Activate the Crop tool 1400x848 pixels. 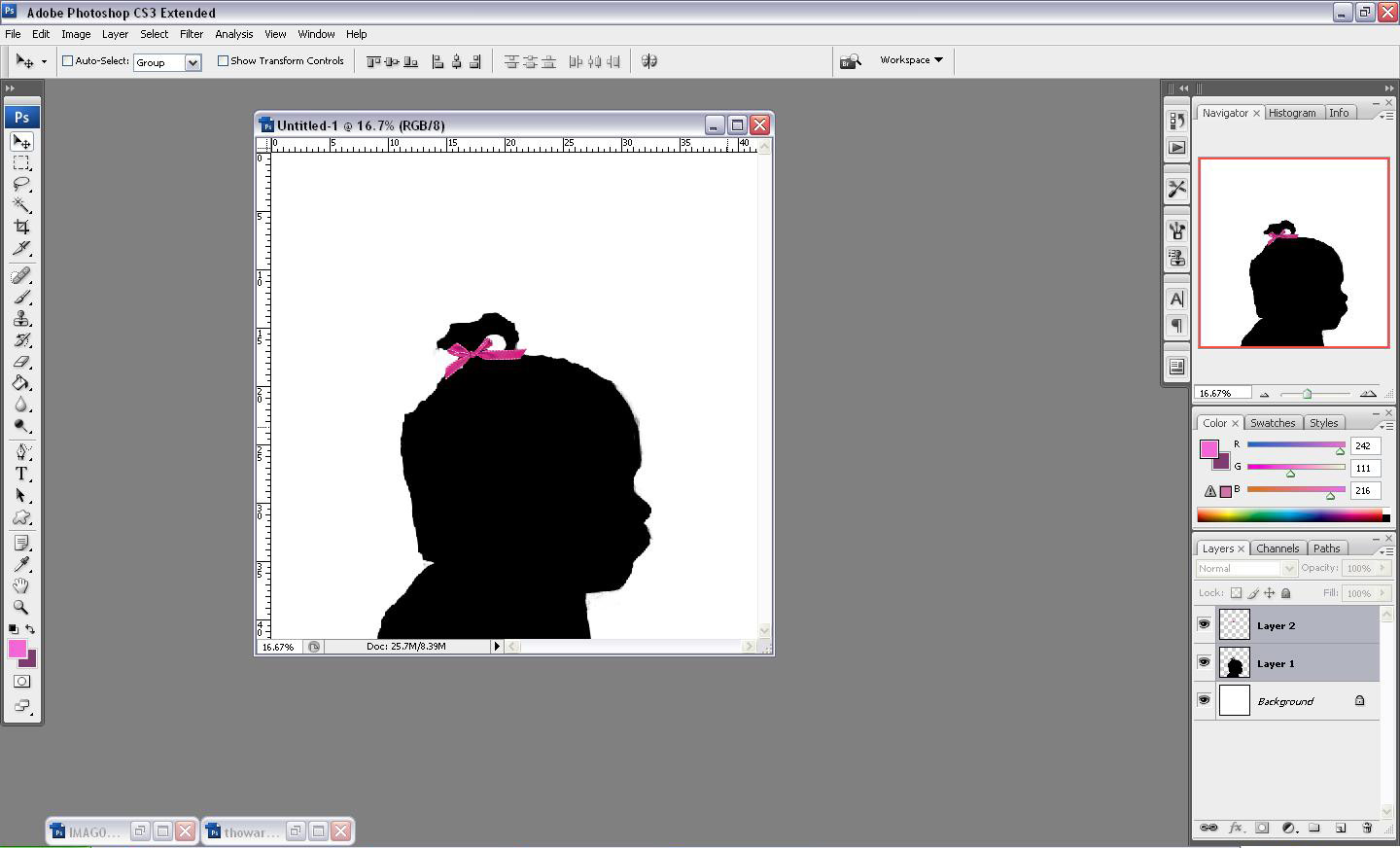click(x=21, y=227)
